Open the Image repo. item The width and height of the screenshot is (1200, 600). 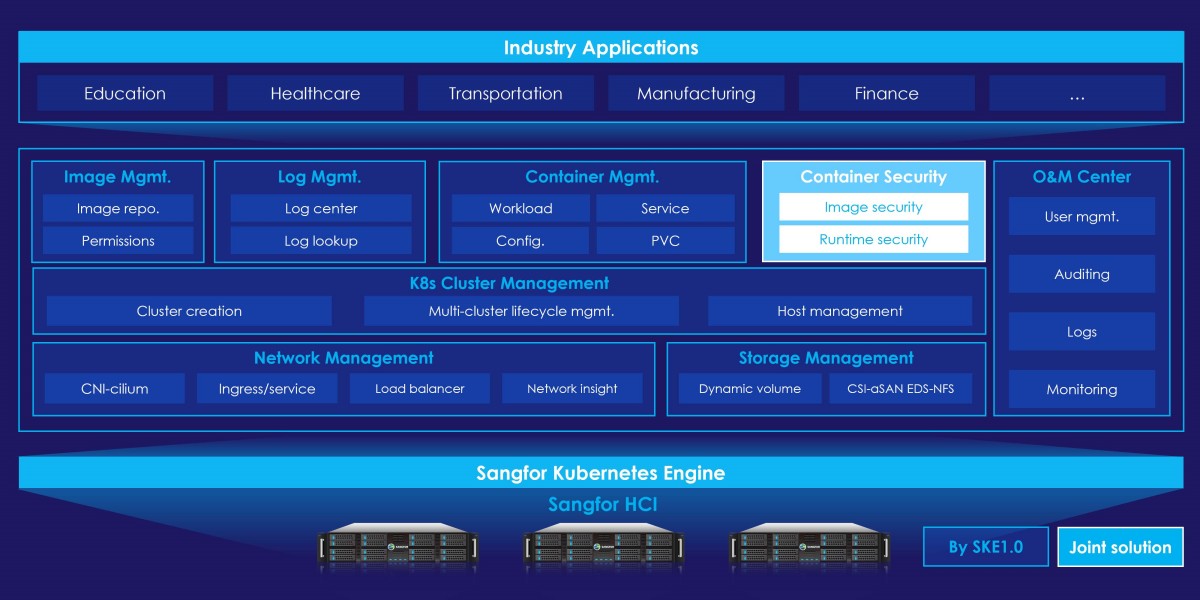118,208
